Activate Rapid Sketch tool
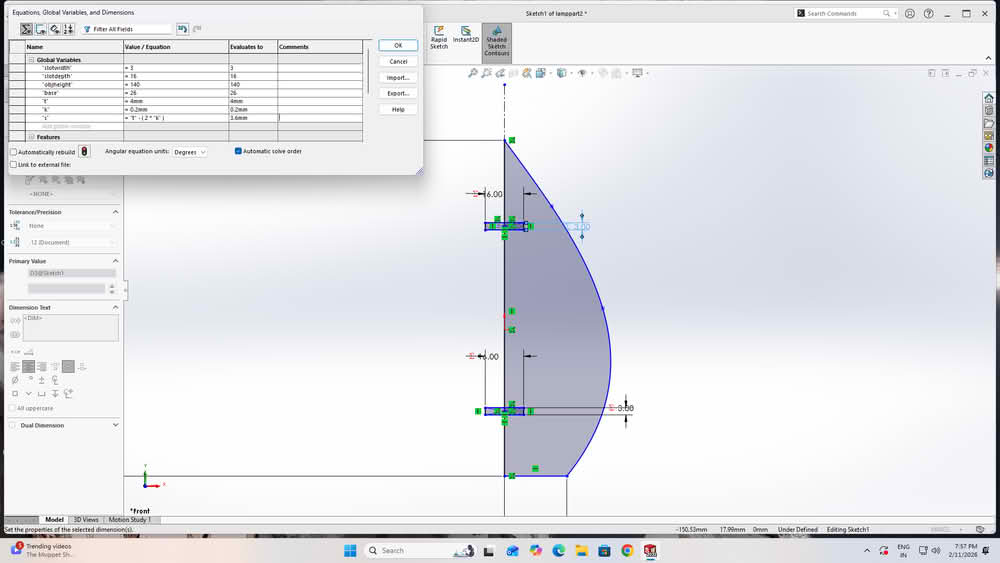The image size is (1000, 563). tap(439, 38)
